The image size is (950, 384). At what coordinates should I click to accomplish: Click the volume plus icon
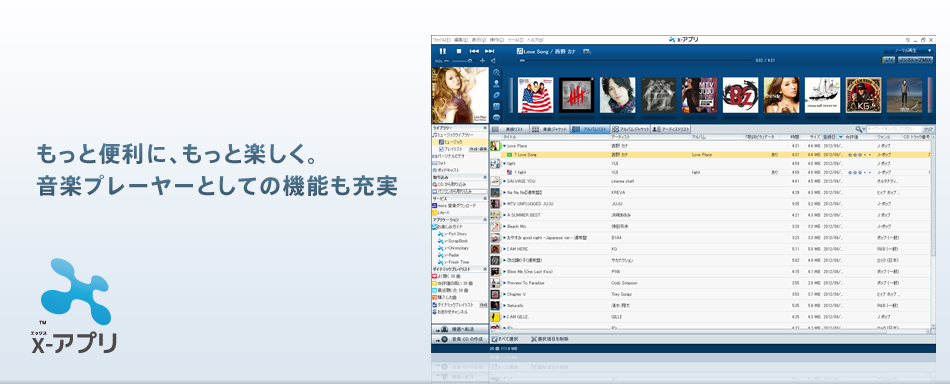(482, 61)
